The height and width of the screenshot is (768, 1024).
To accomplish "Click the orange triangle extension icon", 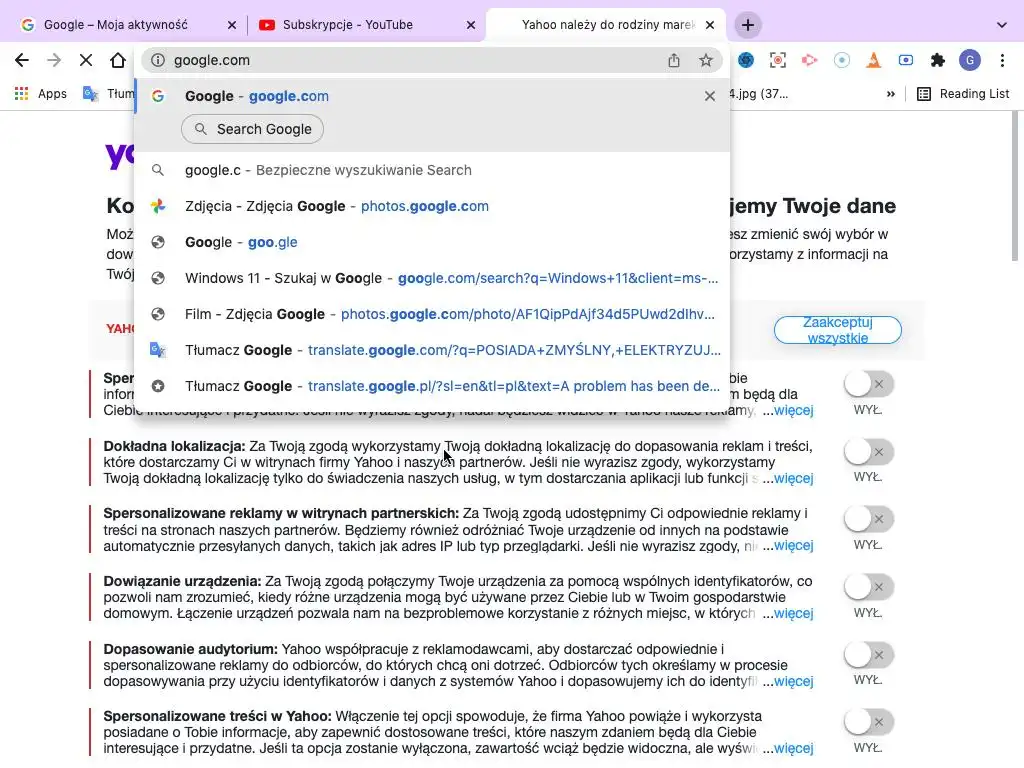I will point(874,60).
